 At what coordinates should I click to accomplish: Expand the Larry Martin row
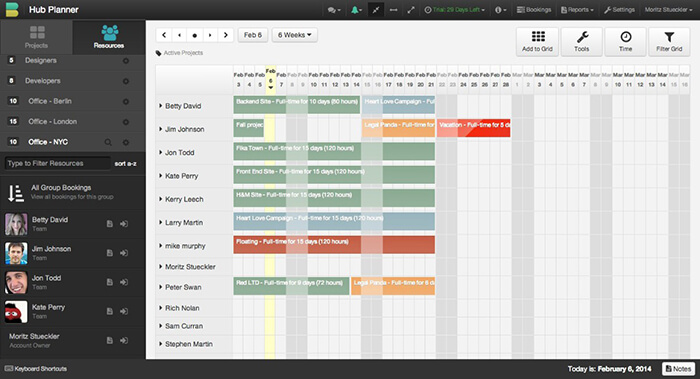pos(160,222)
